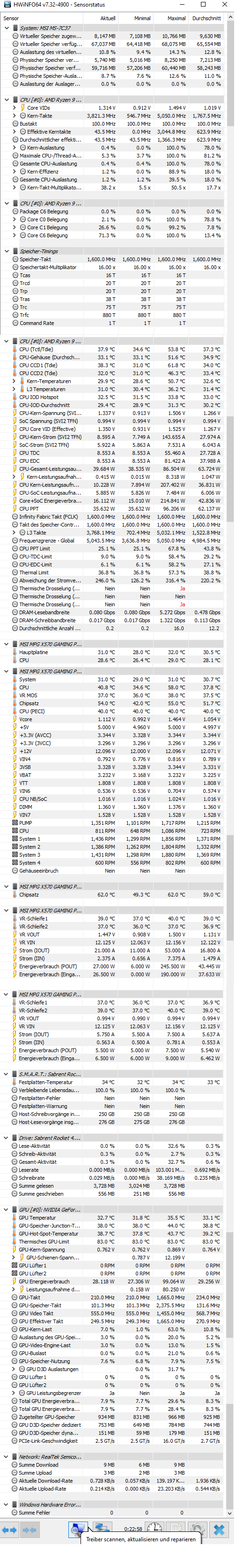This screenshot has height=1568, width=251.
Task: Open sensor settings with the gear icon
Action: [197, 1530]
